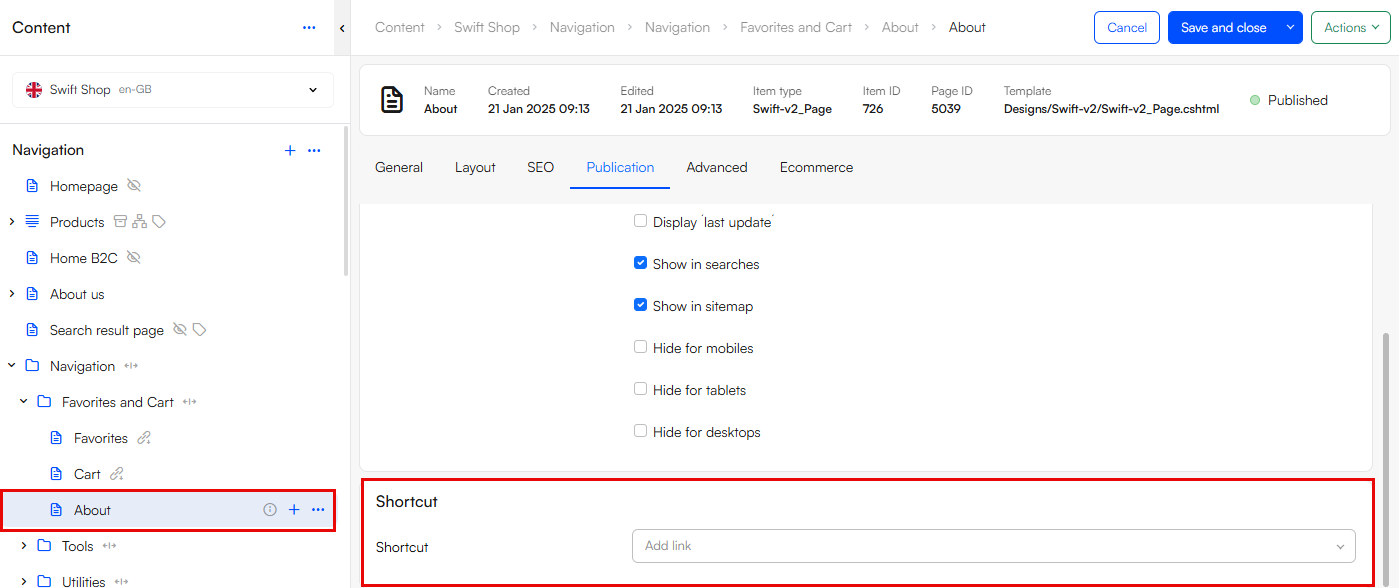Check the Hide for mobiles option
Screen dimensions: 1399x588
[x=640, y=347]
